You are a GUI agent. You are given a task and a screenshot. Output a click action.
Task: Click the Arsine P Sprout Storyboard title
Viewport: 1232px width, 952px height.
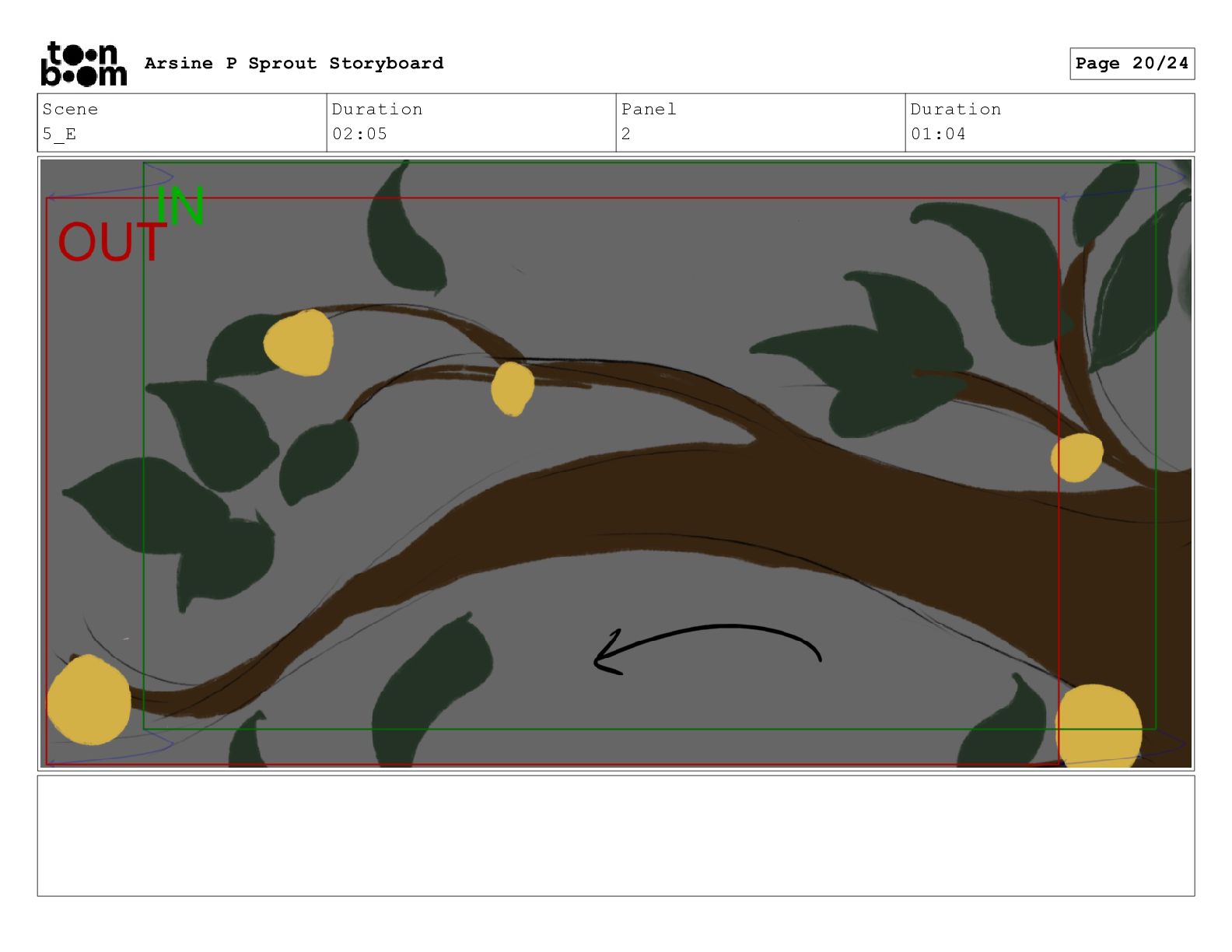coord(294,64)
